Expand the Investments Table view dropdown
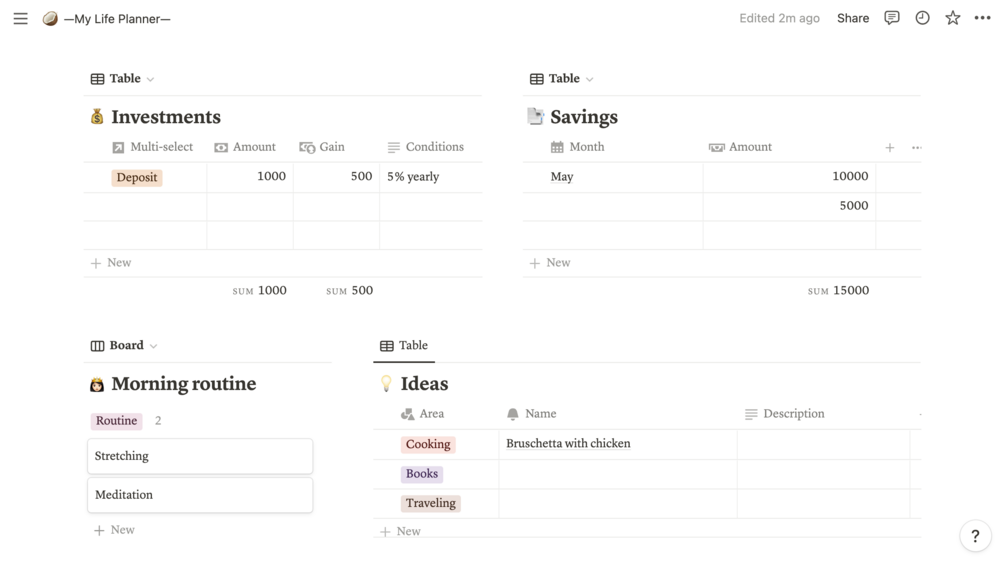 (124, 78)
